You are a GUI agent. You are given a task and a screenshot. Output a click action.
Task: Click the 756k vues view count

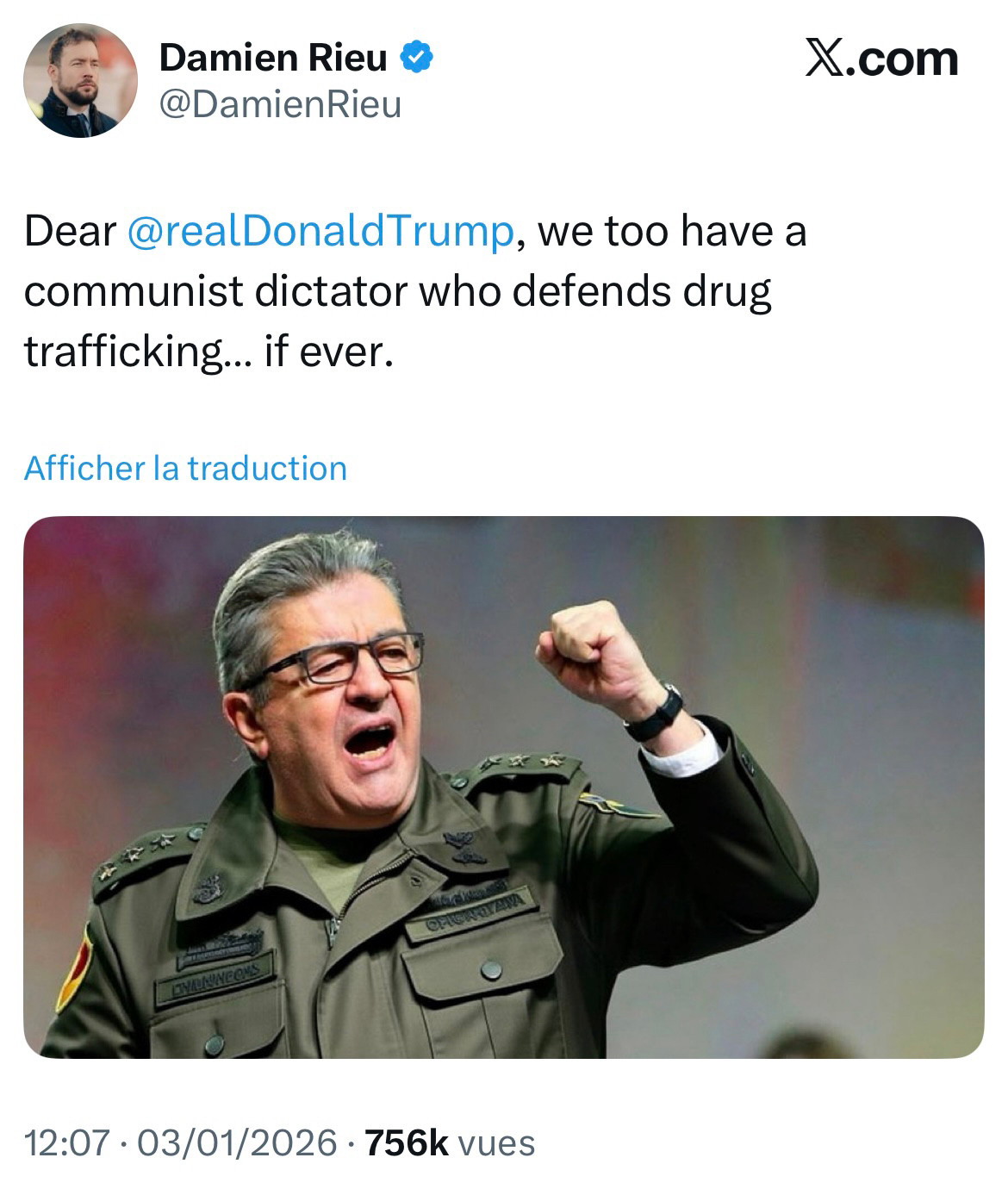(450, 1142)
